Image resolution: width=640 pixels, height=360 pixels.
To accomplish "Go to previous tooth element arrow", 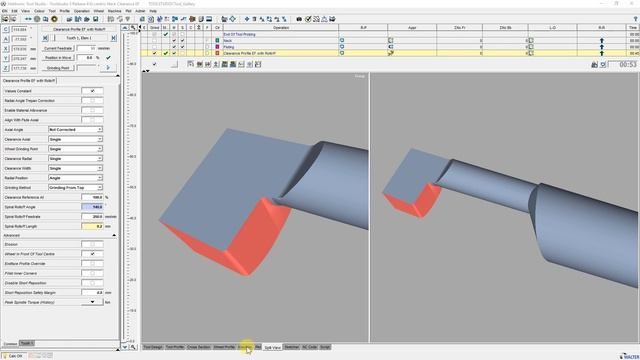I will point(45,38).
